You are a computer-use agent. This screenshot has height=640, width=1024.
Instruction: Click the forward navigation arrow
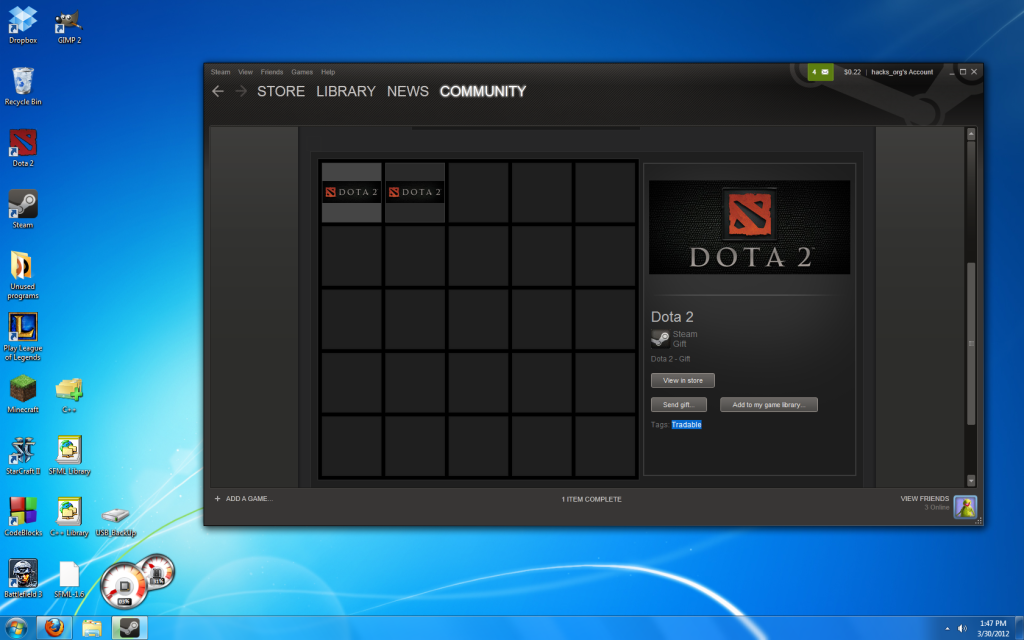(240, 91)
